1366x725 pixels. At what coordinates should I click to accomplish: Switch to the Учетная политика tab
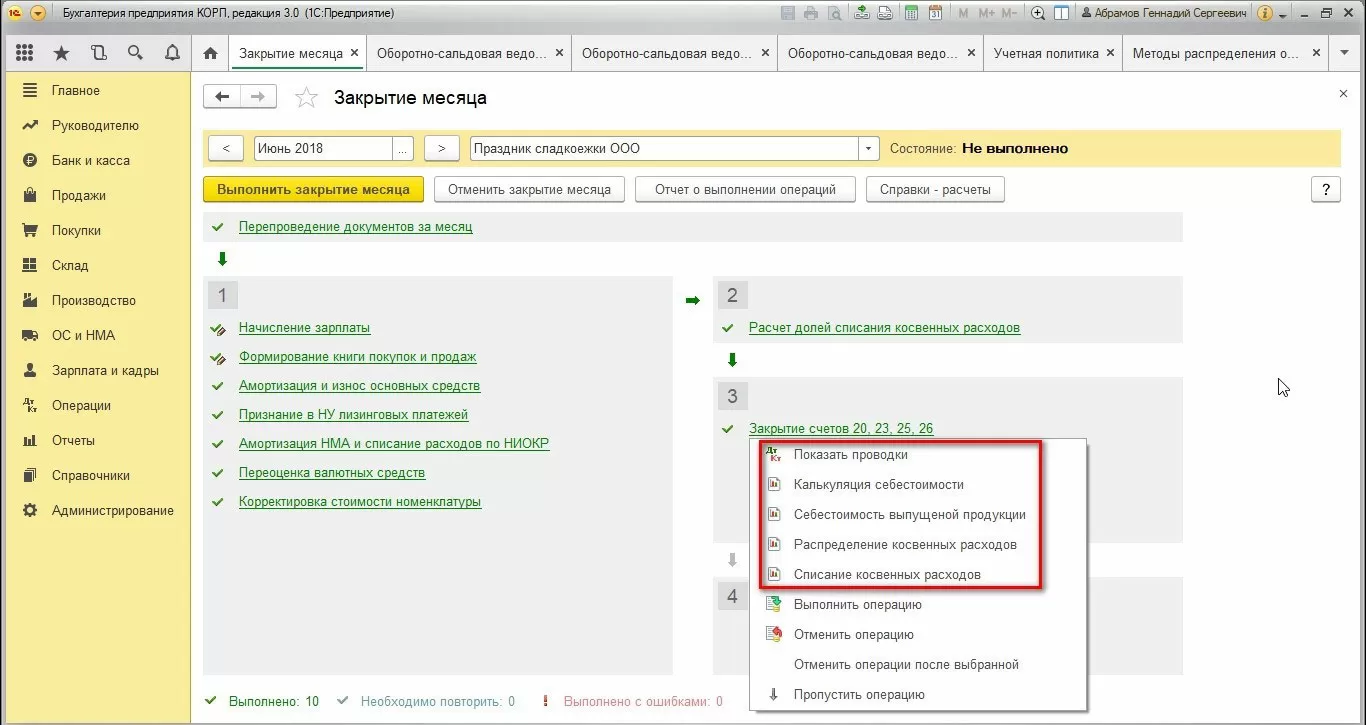coord(1045,53)
